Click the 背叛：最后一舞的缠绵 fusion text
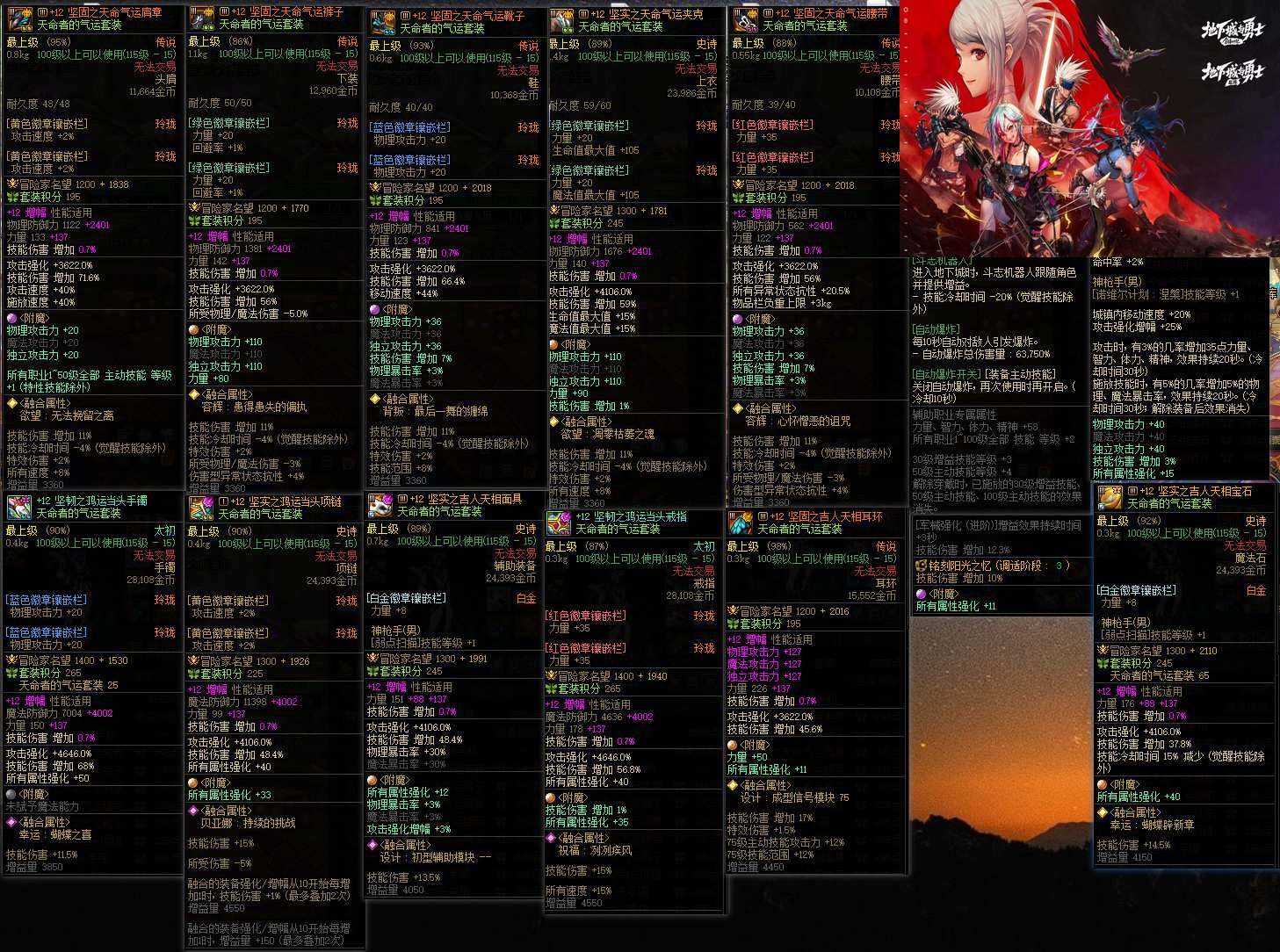 coord(434,411)
